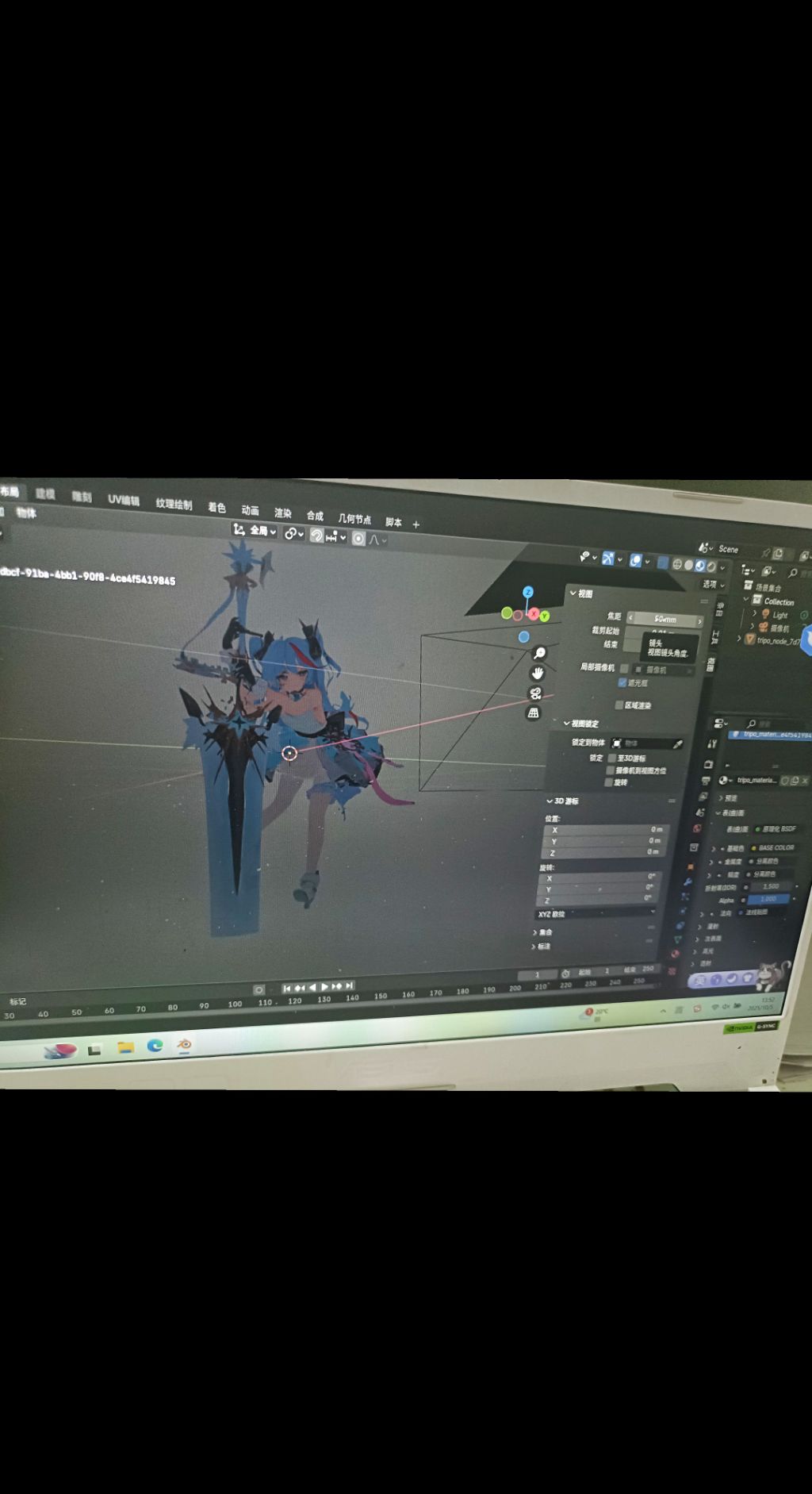Toggle viewport overlays button in header
812x1494 pixels.
coord(636,561)
